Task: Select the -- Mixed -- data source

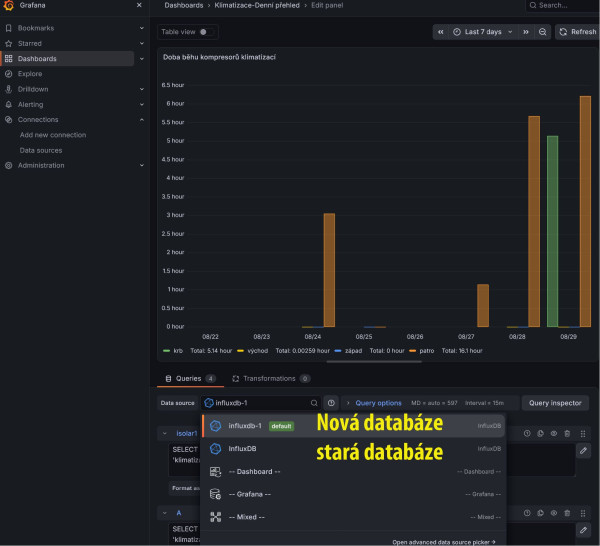Action: [353, 517]
